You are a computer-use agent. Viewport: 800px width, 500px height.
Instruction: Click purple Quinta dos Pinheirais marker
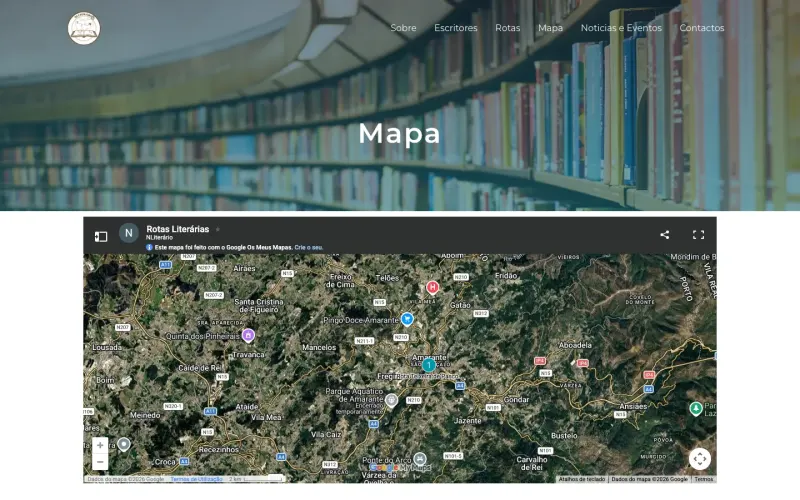[248, 335]
